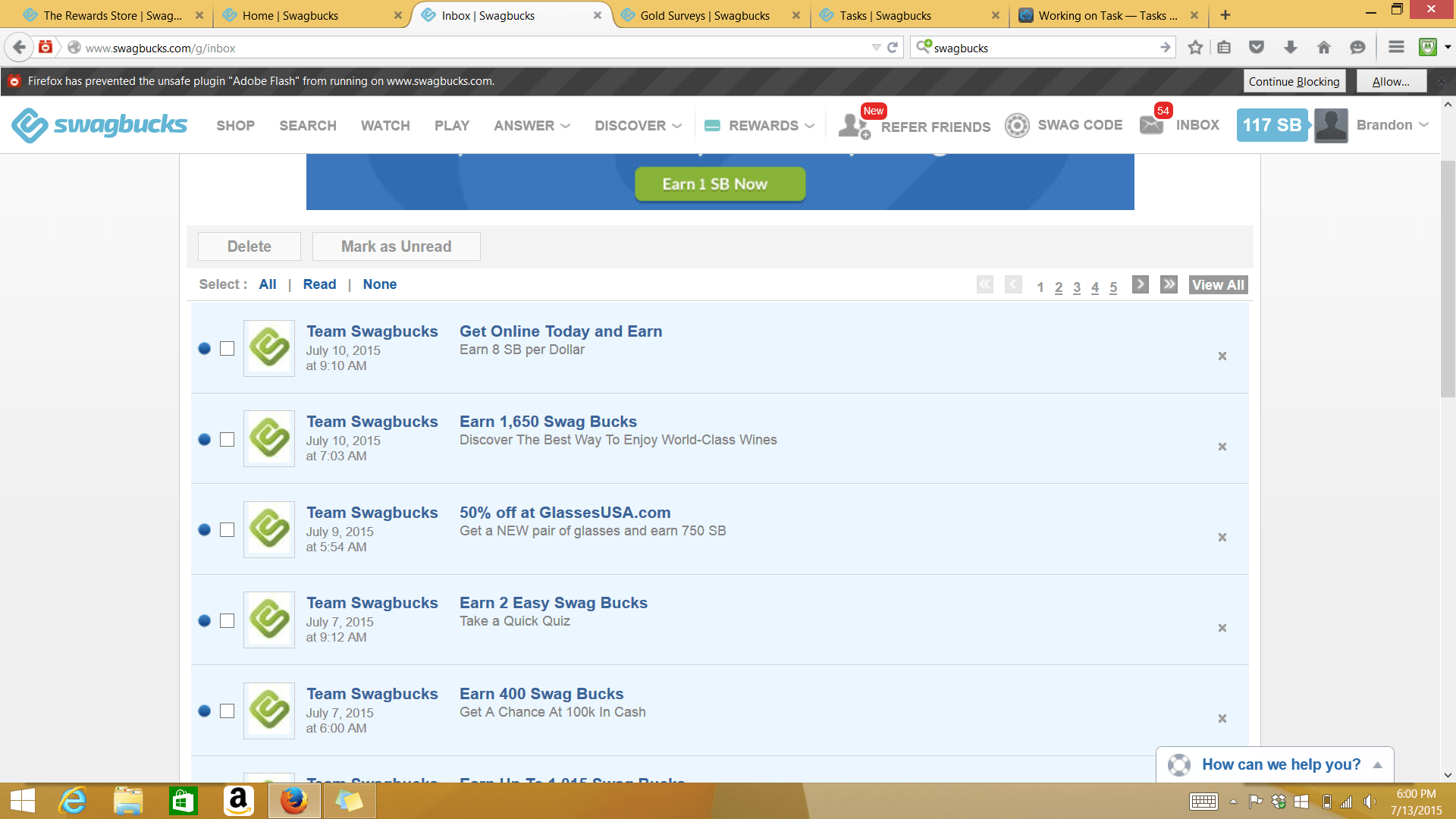Switch to 'Home | Swagbucks' tab
The width and height of the screenshot is (1456, 819).
click(311, 15)
